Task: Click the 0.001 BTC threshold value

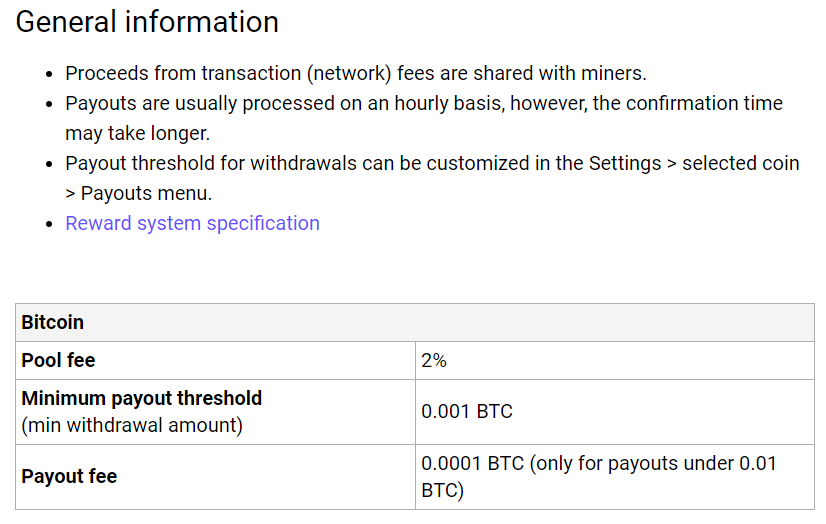Action: tap(467, 411)
